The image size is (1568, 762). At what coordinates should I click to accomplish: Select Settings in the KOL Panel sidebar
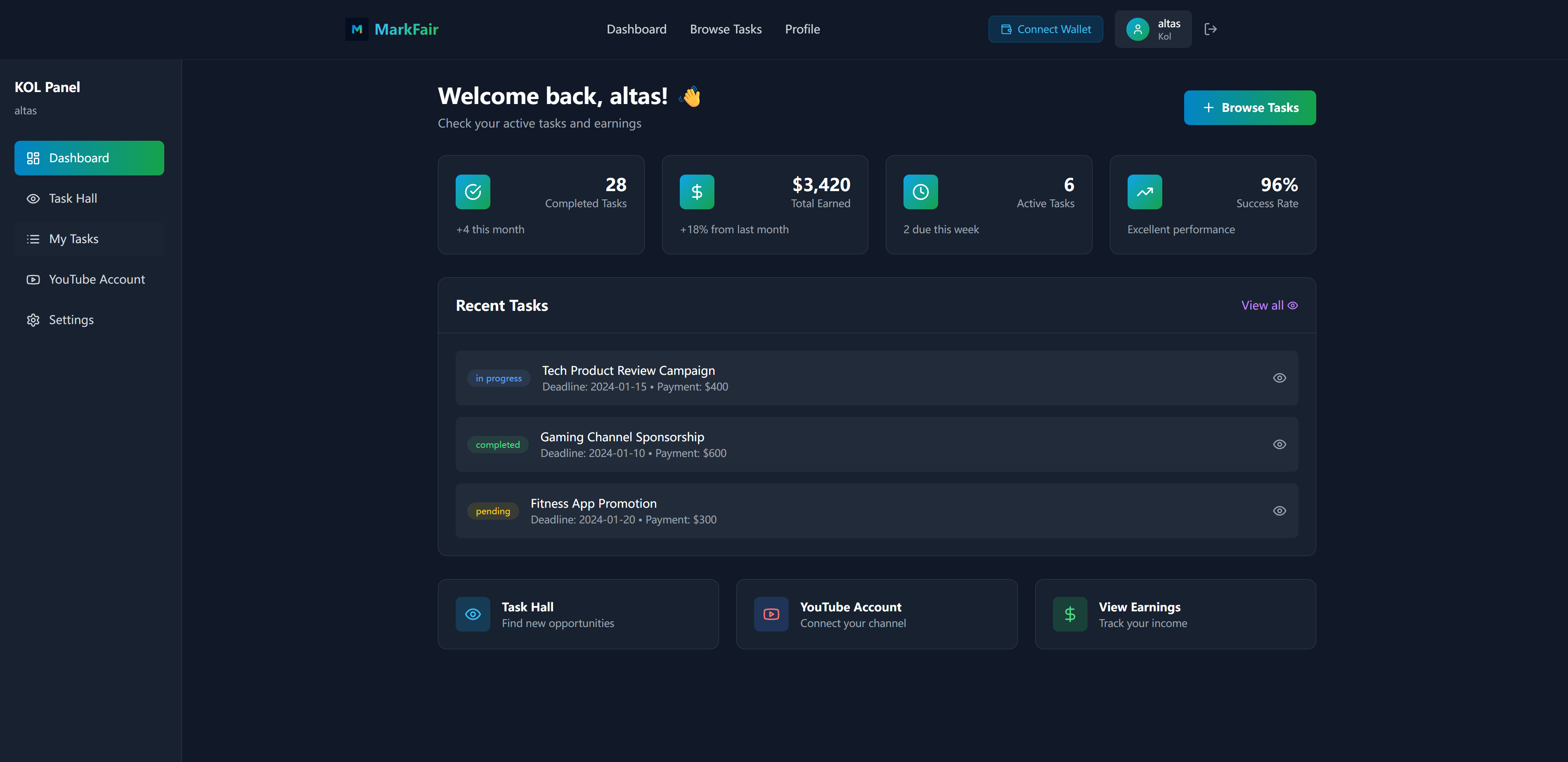point(71,319)
